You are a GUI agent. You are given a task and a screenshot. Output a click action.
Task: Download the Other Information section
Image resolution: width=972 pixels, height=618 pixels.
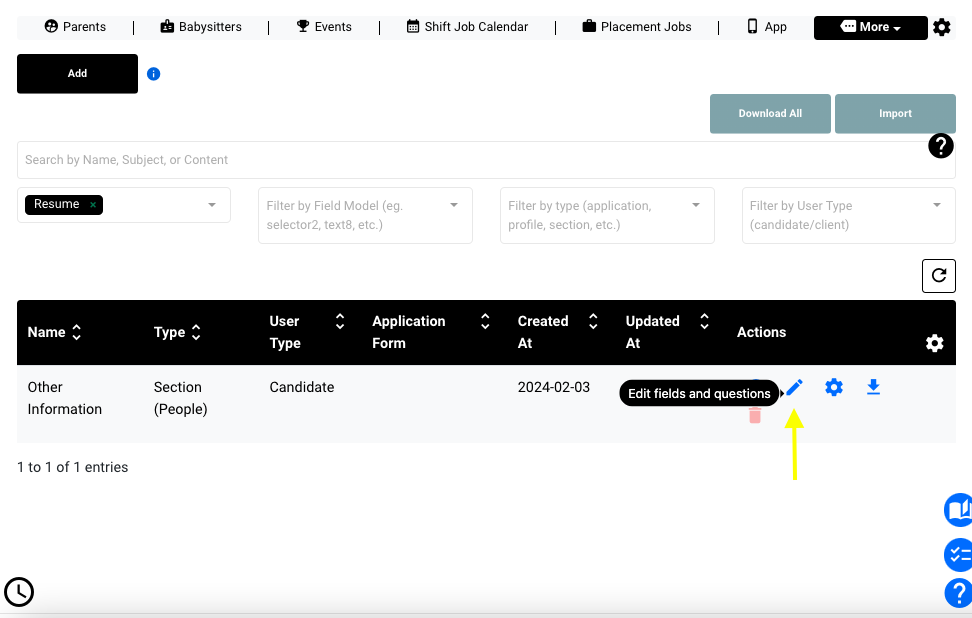coord(873,387)
